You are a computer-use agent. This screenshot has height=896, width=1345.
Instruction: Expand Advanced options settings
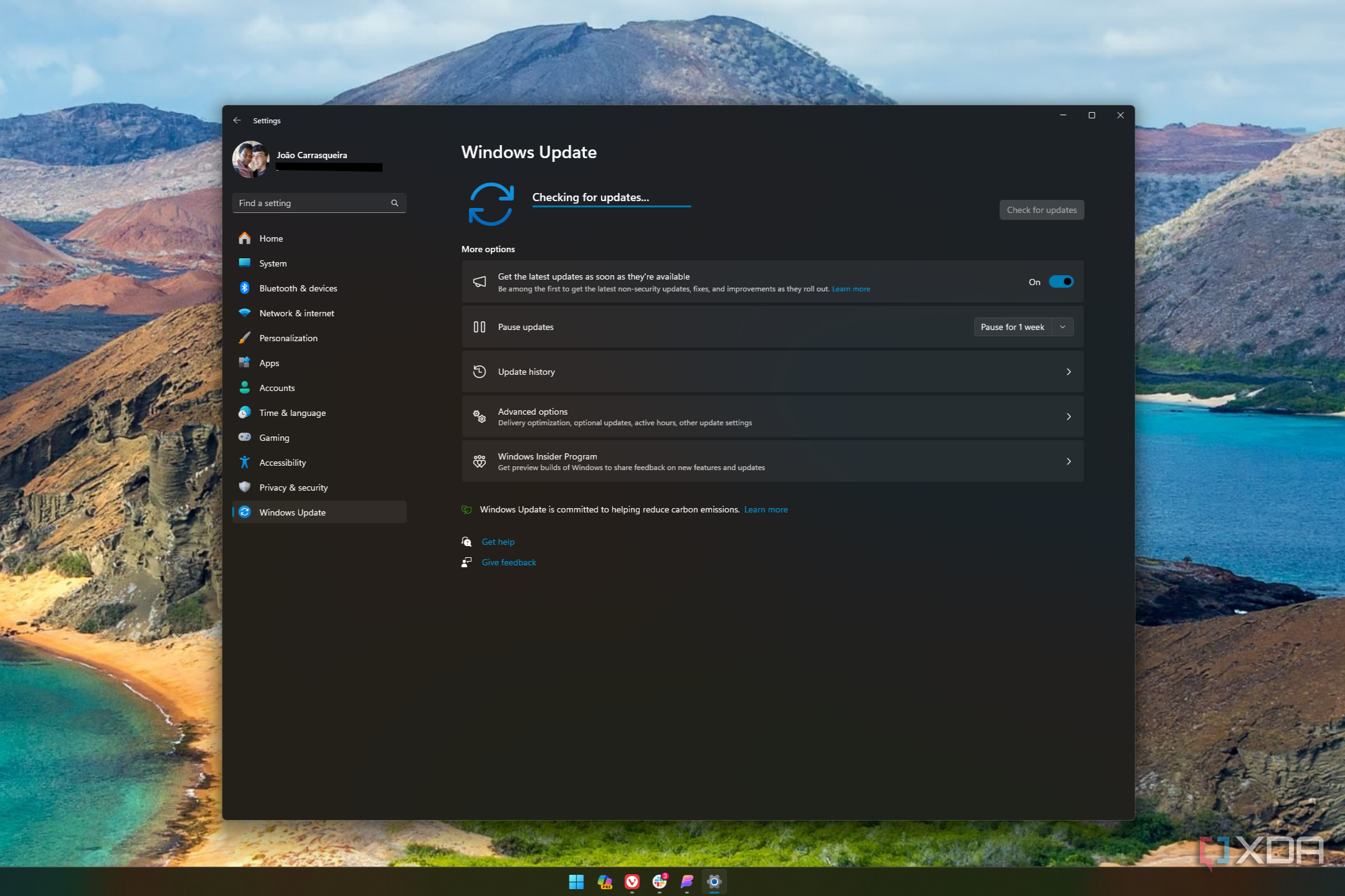click(772, 416)
